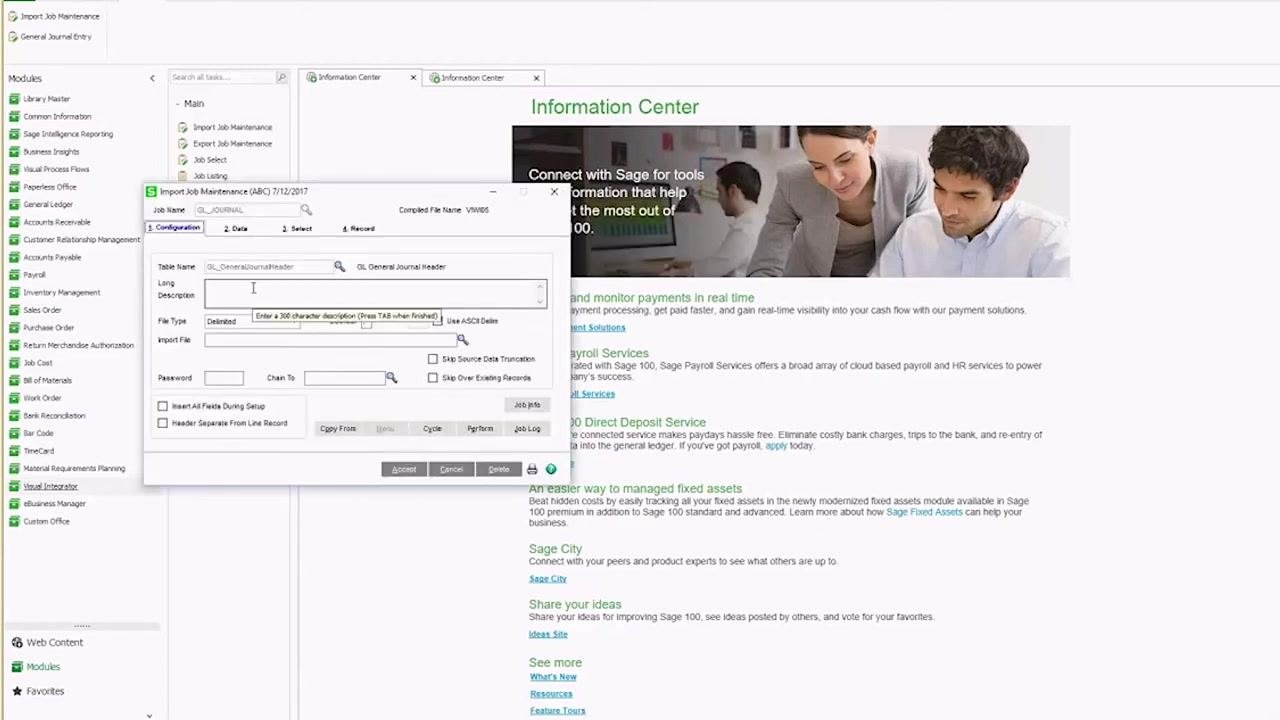Browse for Import File with its magnifier
This screenshot has height=720, width=1280.
click(x=462, y=340)
